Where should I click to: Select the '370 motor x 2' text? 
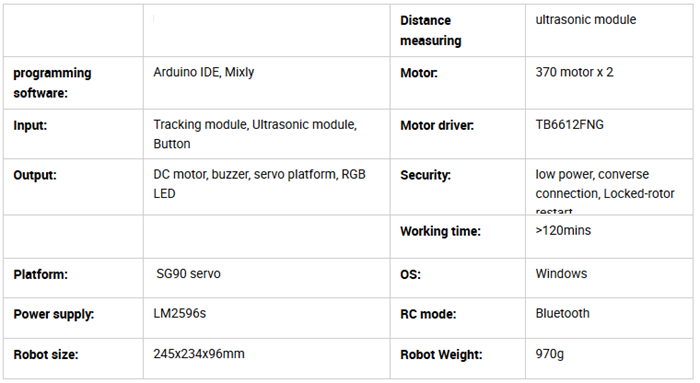pyautogui.click(x=574, y=72)
